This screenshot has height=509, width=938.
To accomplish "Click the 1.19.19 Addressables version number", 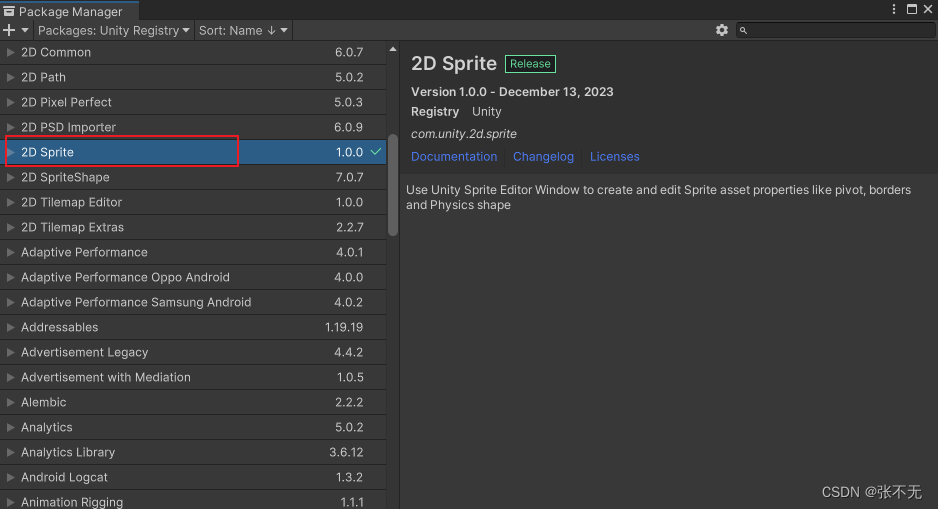I will (344, 327).
